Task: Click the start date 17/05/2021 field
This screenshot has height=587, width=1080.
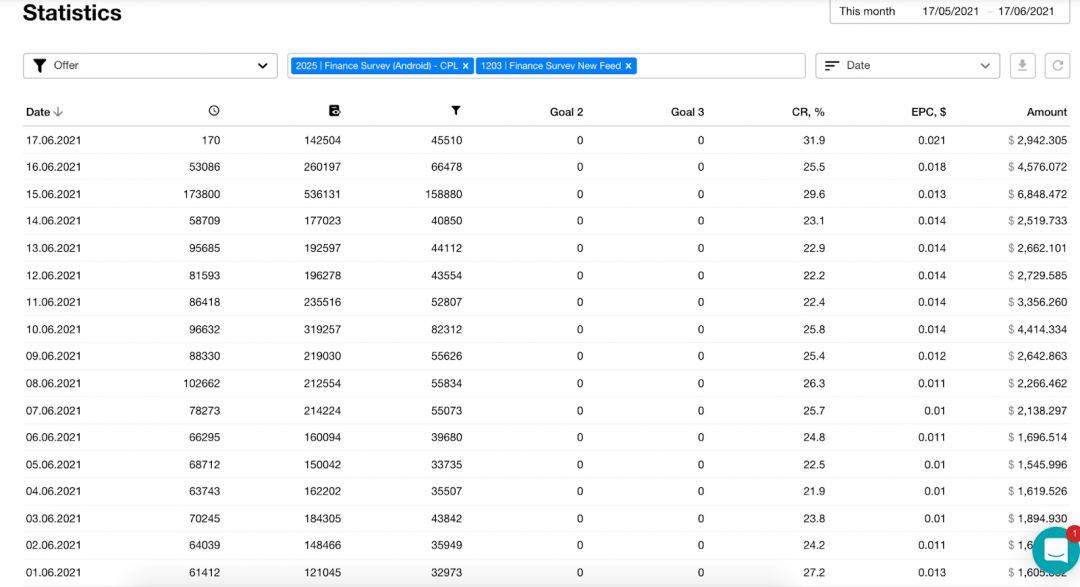Action: point(952,11)
